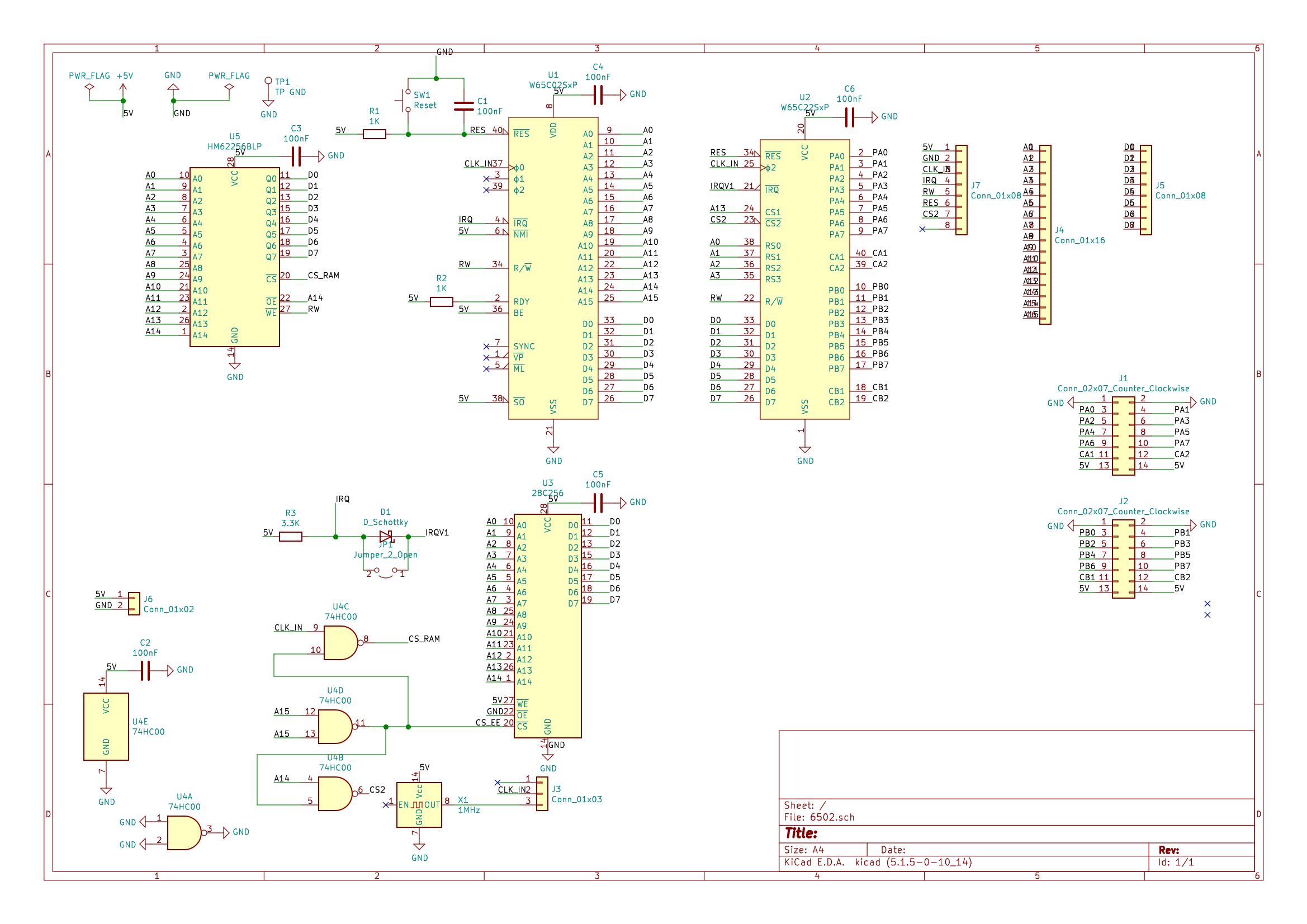Click the 'HM62256BLP' value label
Viewport: 1307px width, 924px height.
[x=235, y=147]
